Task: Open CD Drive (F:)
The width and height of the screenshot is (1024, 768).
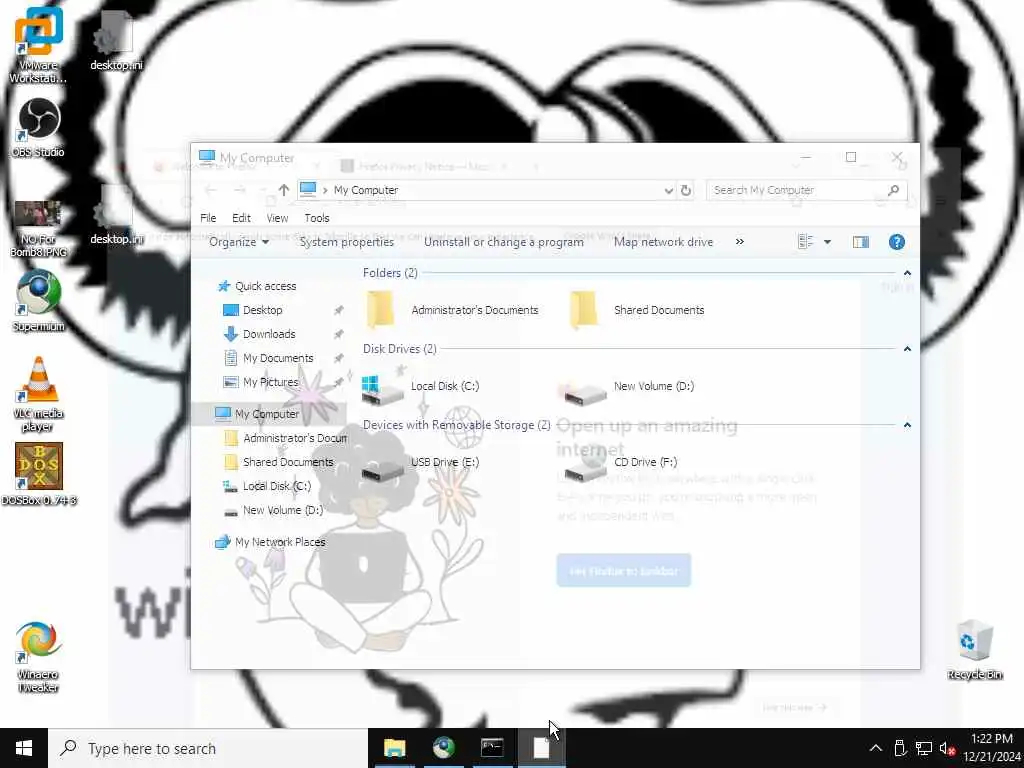Action: [x=622, y=464]
